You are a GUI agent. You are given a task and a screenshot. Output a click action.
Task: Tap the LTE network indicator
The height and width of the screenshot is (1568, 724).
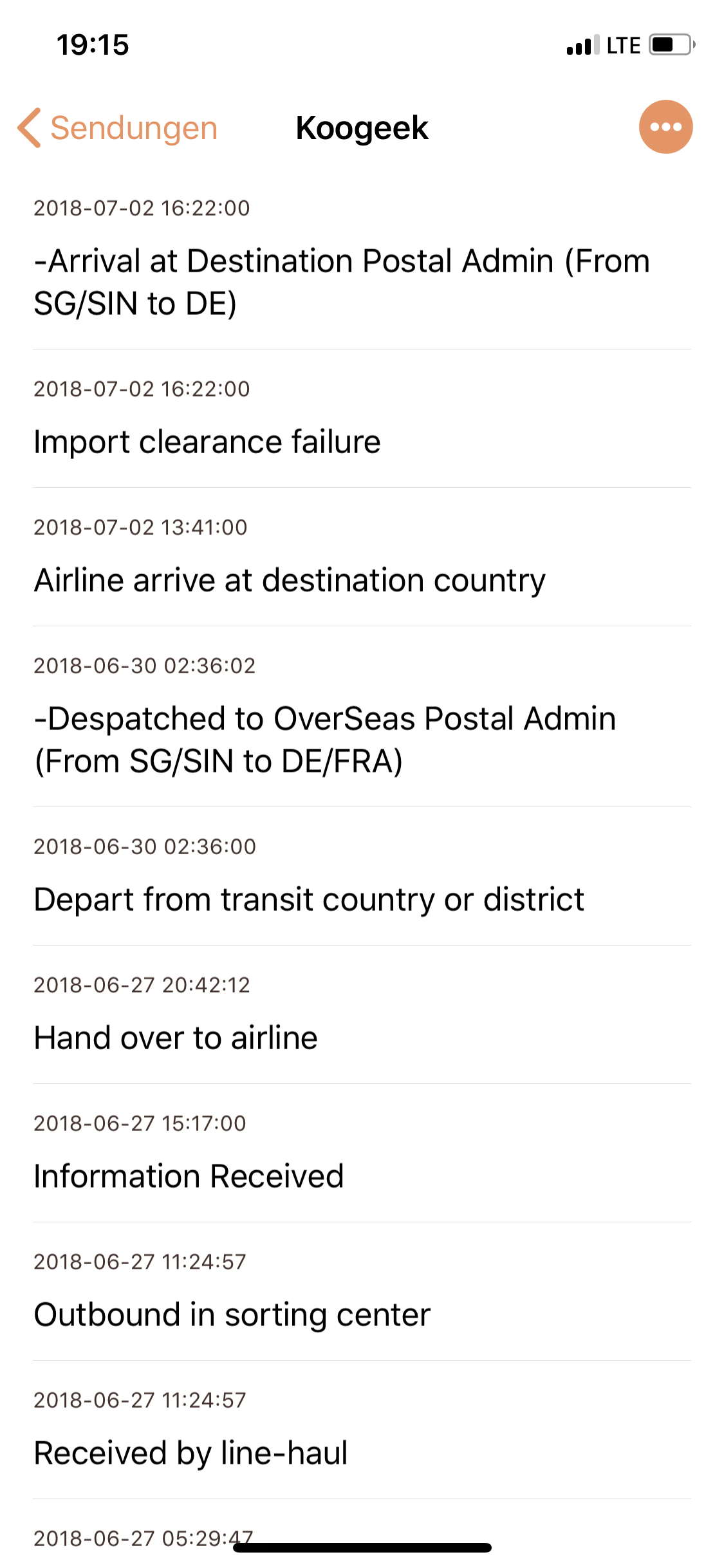coord(623,46)
